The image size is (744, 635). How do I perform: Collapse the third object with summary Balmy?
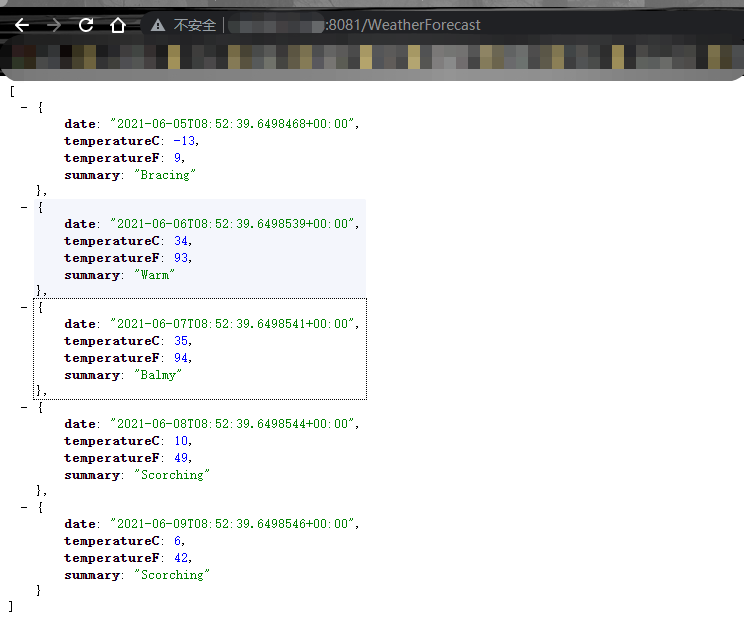pos(24,307)
